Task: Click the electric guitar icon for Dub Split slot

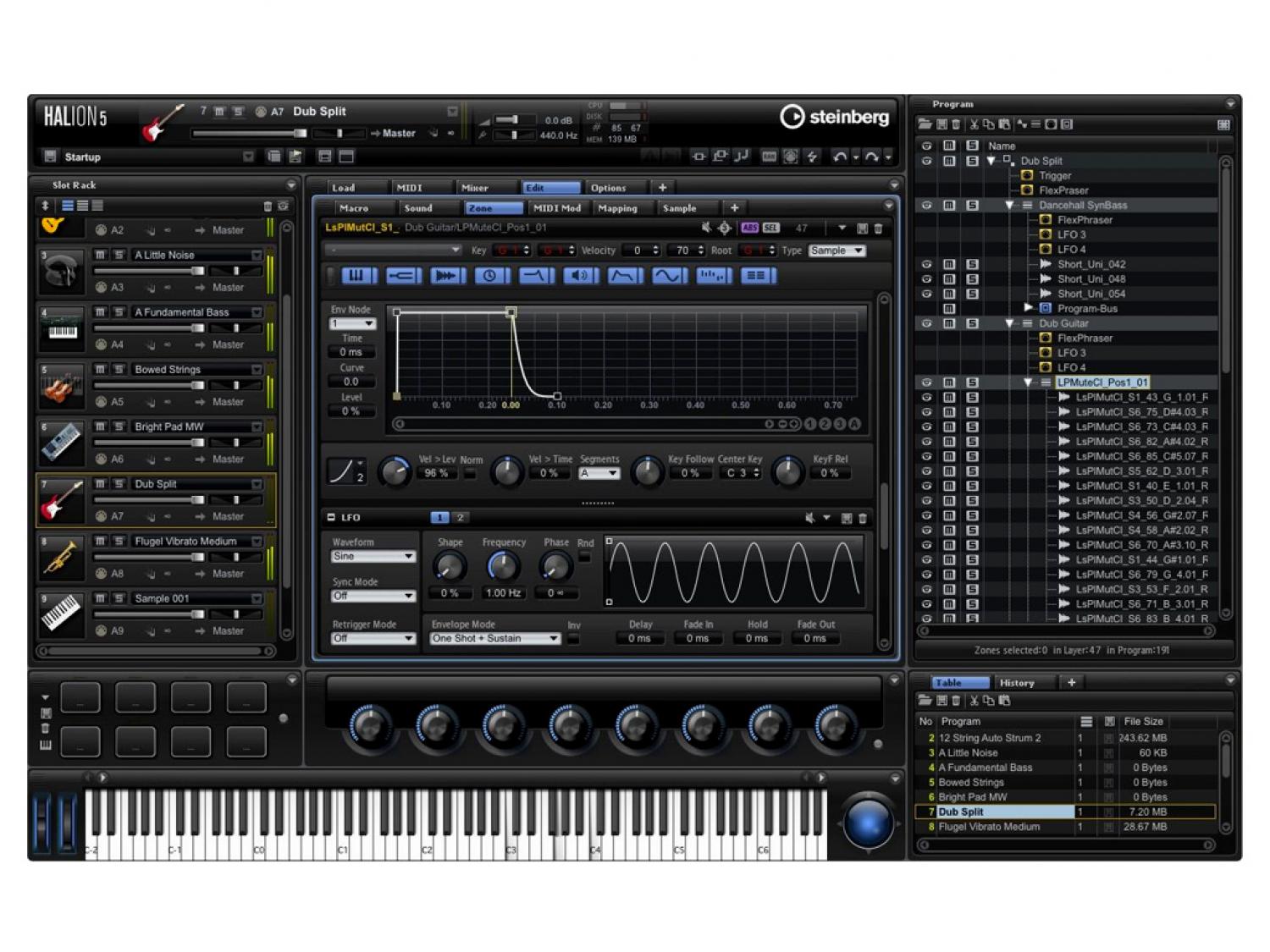Action: (62, 500)
